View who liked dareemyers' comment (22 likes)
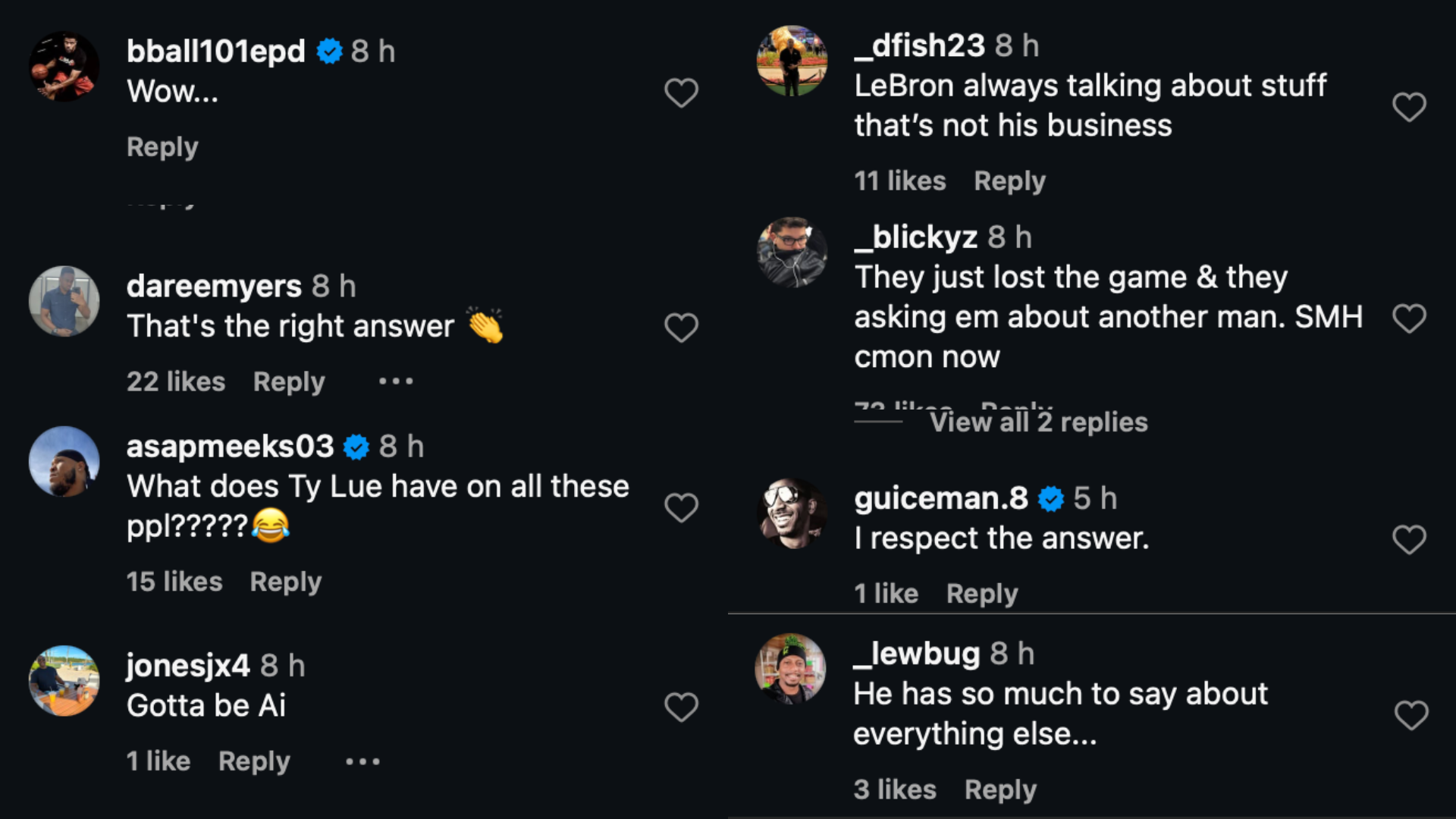Viewport: 1456px width, 819px height. [176, 381]
